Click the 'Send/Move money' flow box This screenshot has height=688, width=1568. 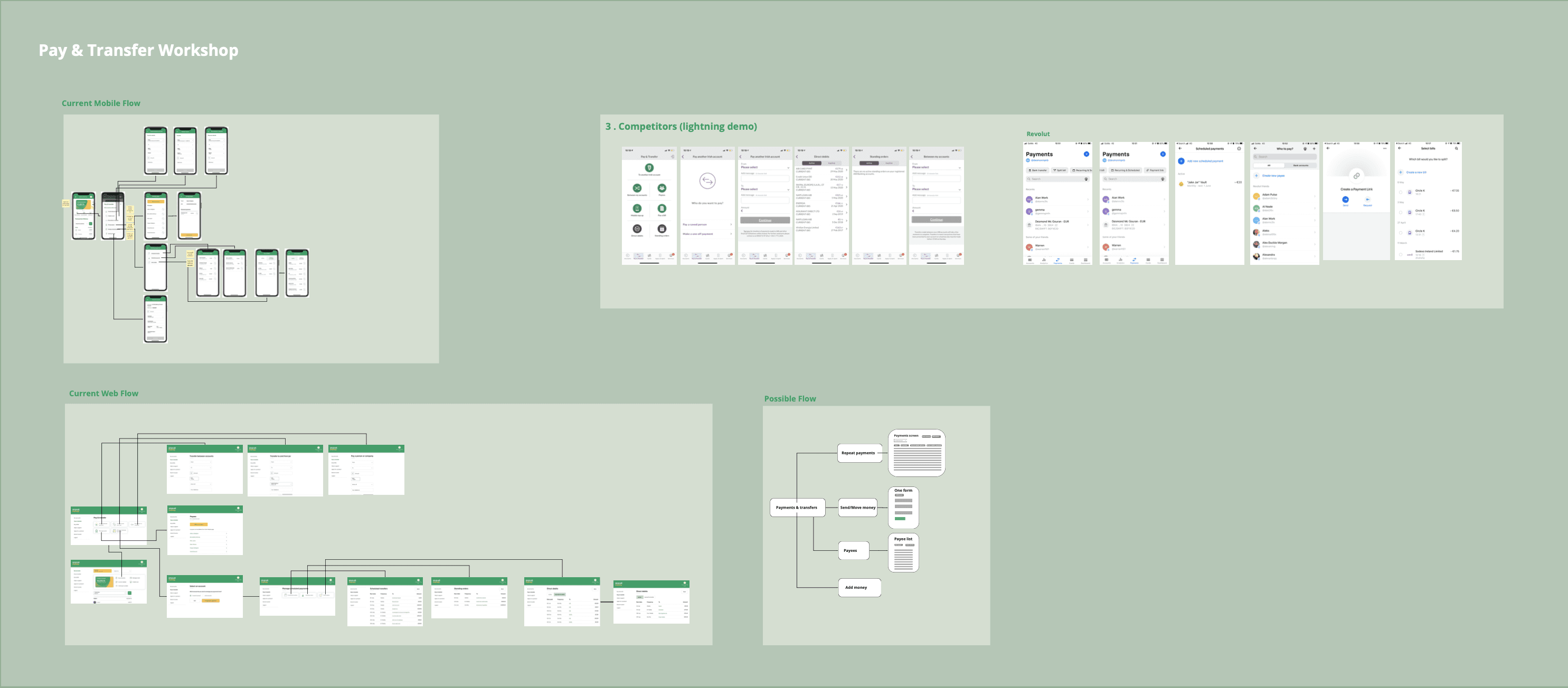858,508
